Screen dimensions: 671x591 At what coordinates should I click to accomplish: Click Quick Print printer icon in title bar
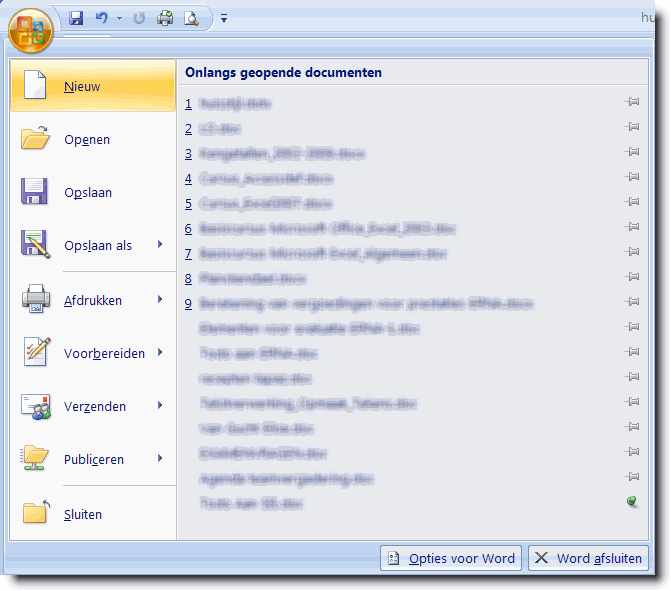(x=165, y=18)
